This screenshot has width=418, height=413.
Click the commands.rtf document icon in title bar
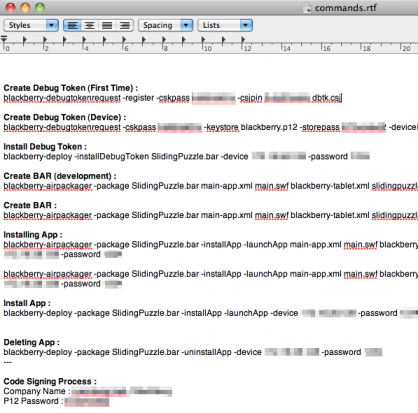pos(307,8)
